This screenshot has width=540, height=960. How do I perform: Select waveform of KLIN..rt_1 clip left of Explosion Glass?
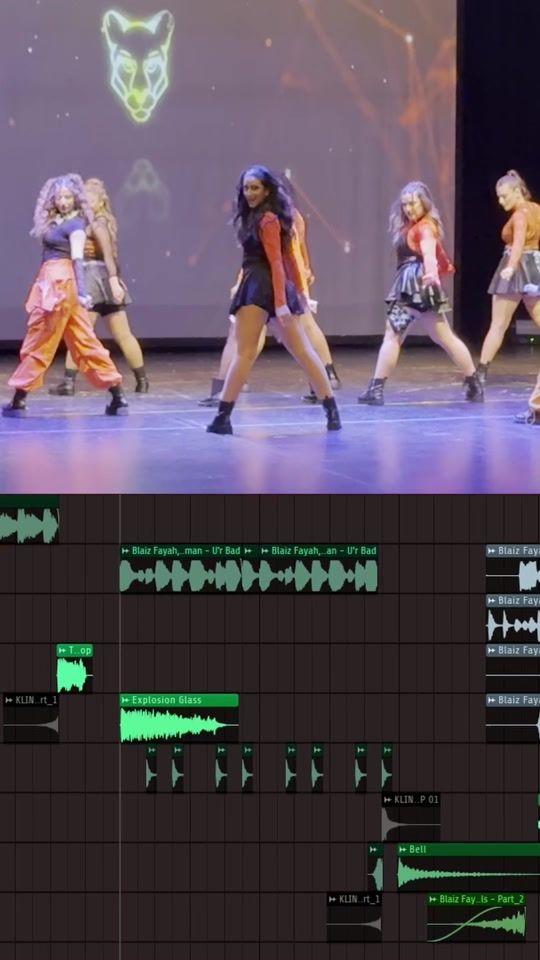[31, 725]
